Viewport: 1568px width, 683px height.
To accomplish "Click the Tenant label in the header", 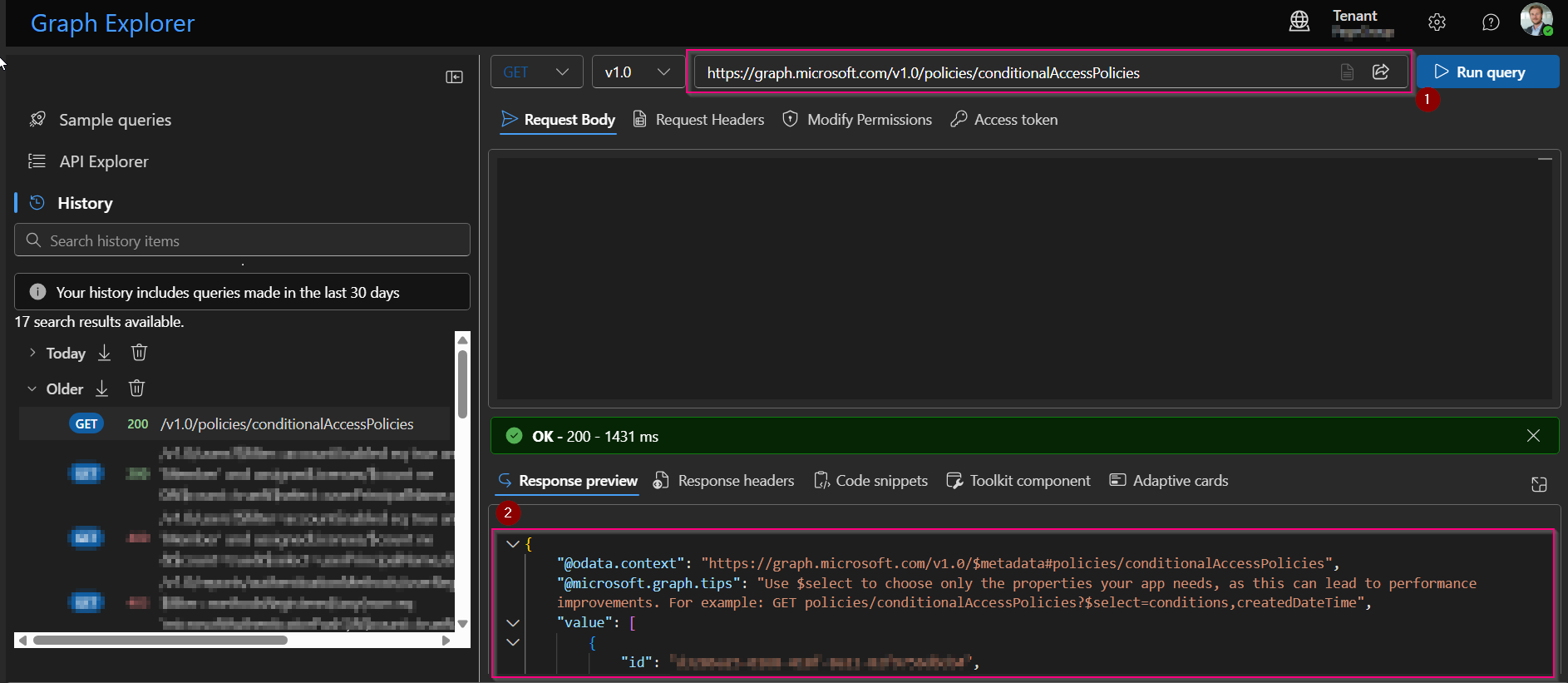I will [x=1354, y=16].
